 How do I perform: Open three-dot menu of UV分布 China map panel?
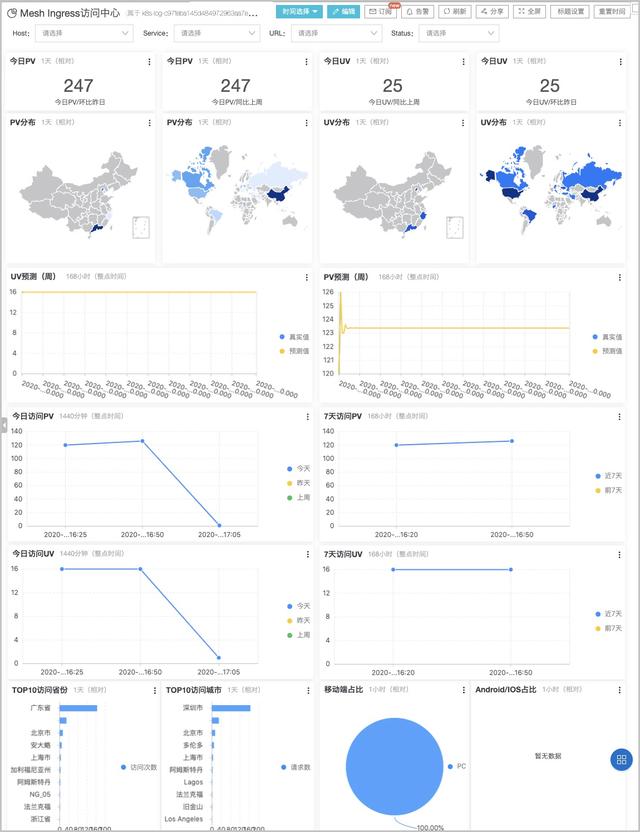pos(463,123)
